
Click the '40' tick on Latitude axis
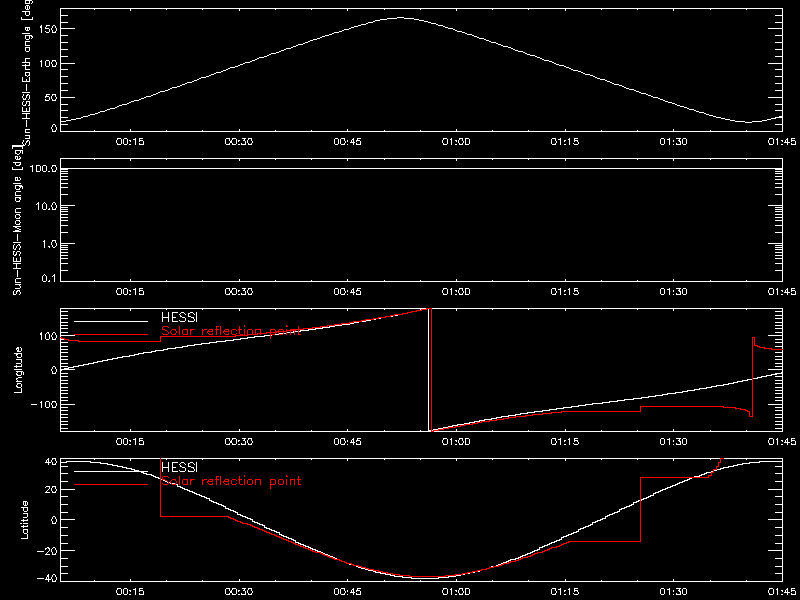point(51,462)
